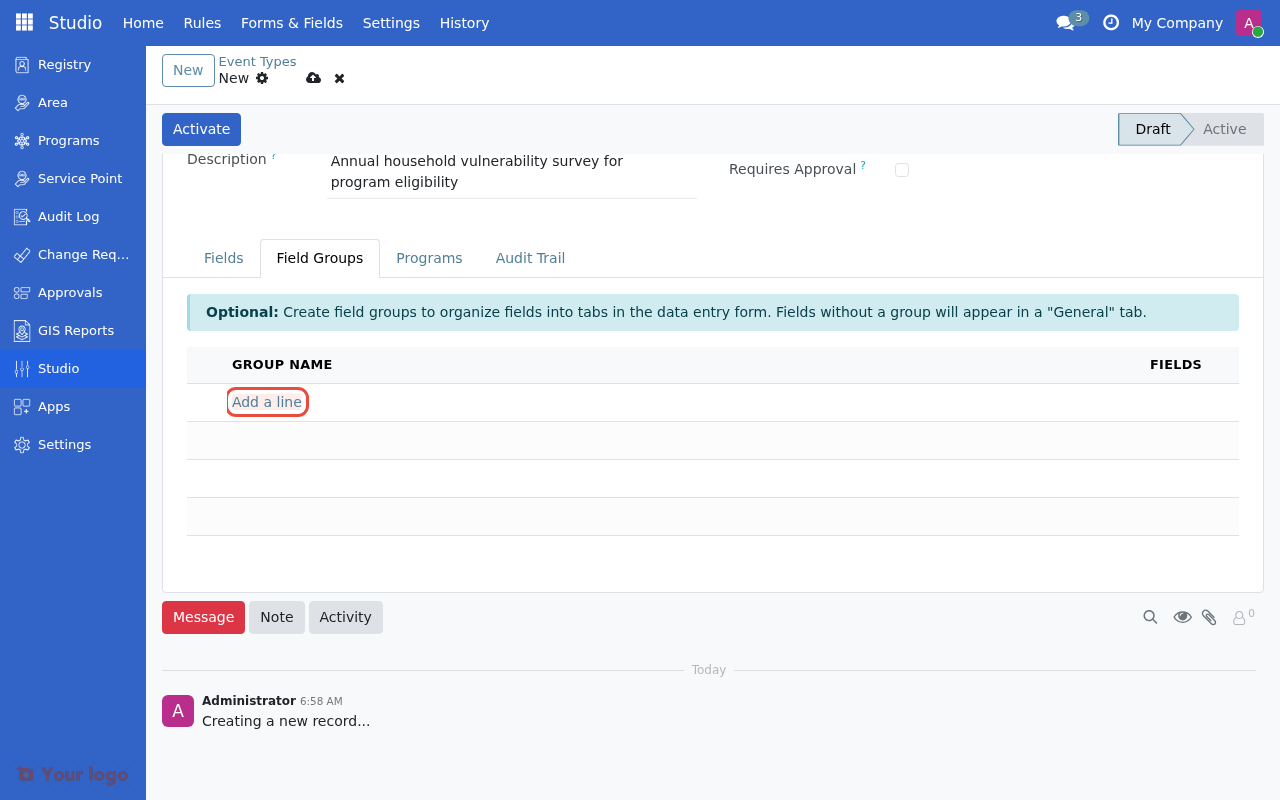Click Add a line under Group Name
1280x800 pixels.
pyautogui.click(x=267, y=402)
